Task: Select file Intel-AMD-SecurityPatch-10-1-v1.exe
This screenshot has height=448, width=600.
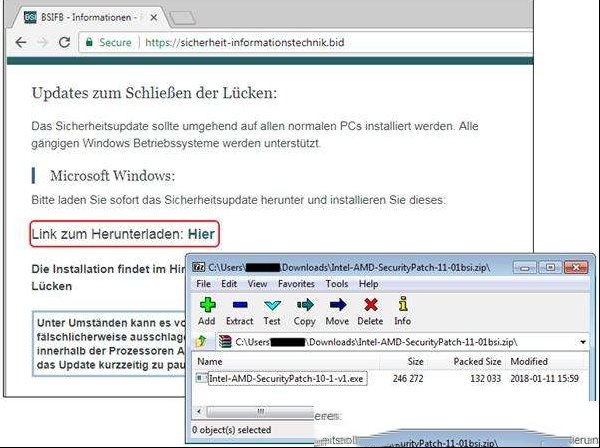Action: [x=286, y=379]
